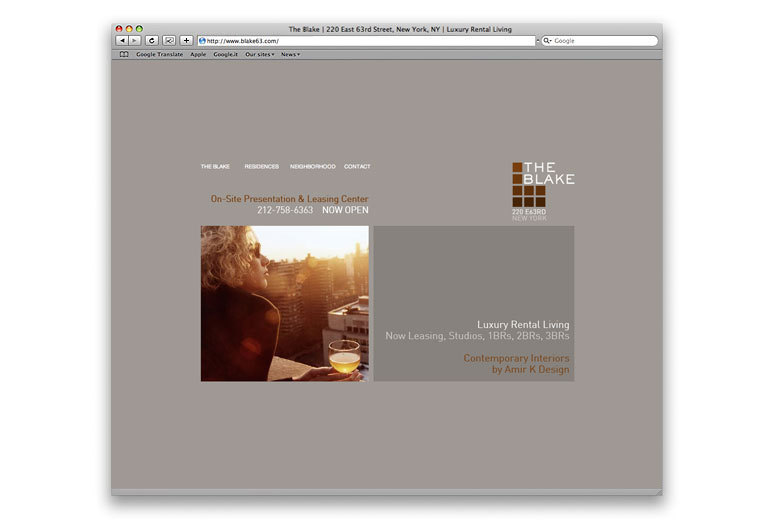Image resolution: width=782 pixels, height=521 pixels.
Task: Click the Now Leasing Studios 1BRs text
Action: click(477, 336)
